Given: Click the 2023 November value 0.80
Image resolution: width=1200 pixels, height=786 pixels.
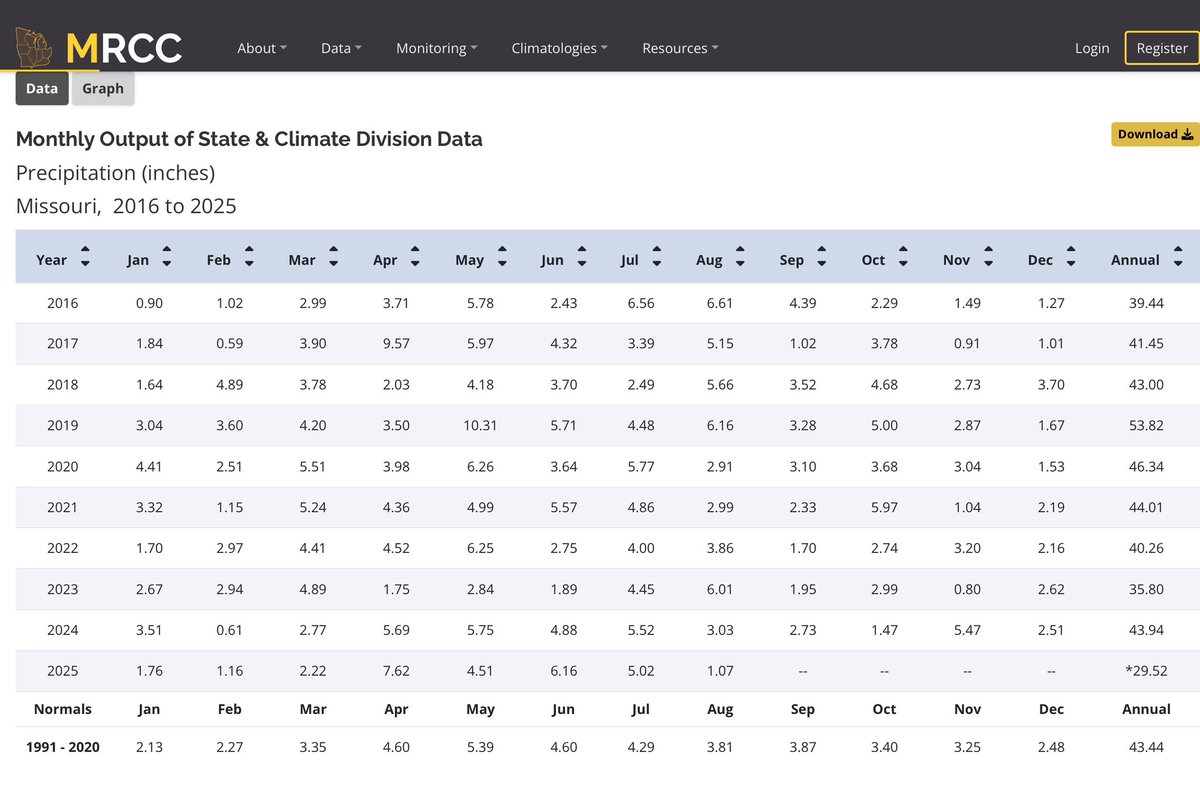Looking at the screenshot, I should [x=967, y=589].
